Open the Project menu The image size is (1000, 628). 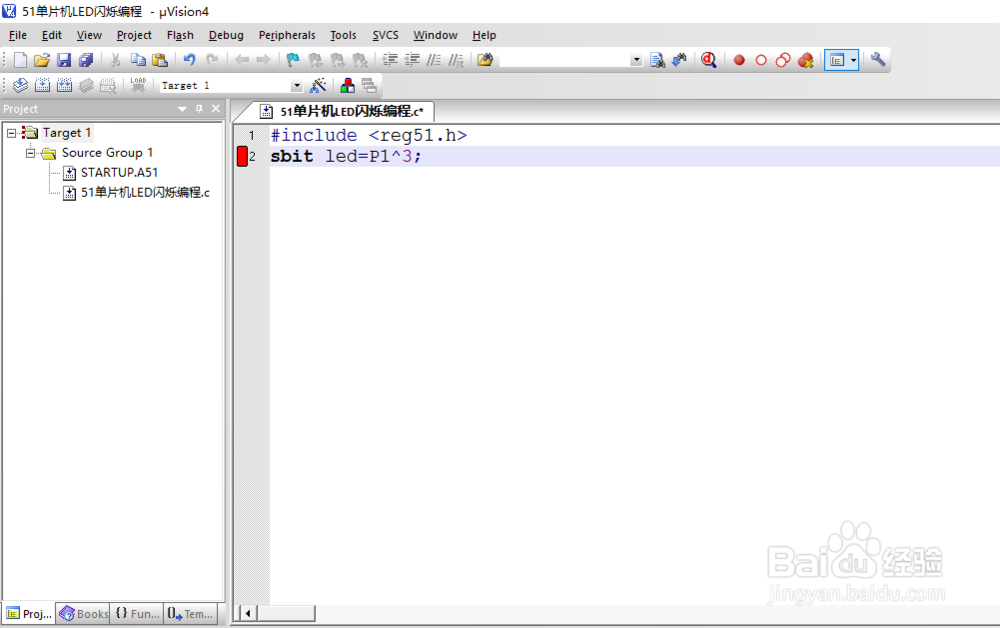[x=134, y=35]
